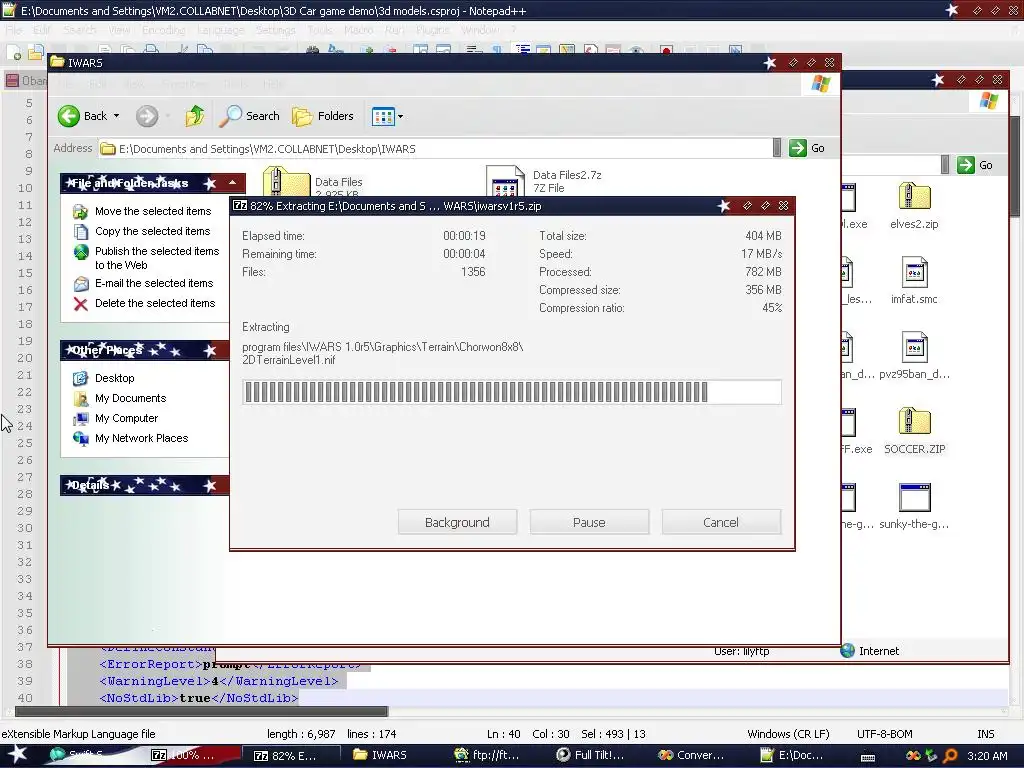Select the sunky-the-g... application icon

click(x=914, y=498)
